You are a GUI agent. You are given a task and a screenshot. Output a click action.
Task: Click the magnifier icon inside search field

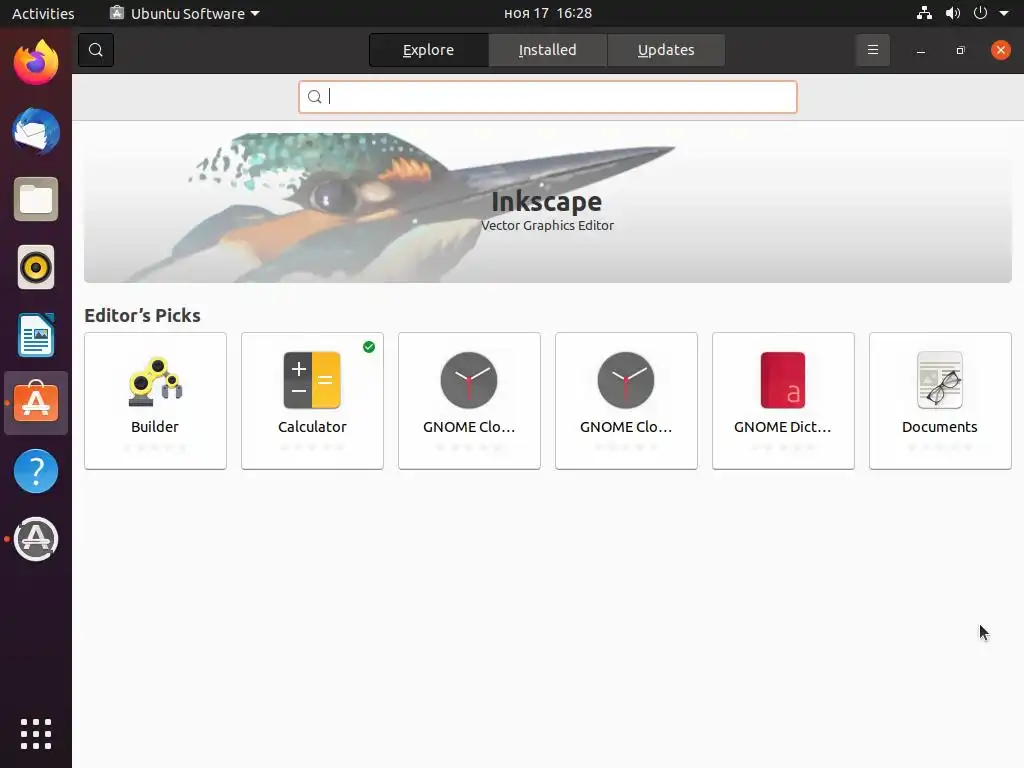tap(314, 97)
